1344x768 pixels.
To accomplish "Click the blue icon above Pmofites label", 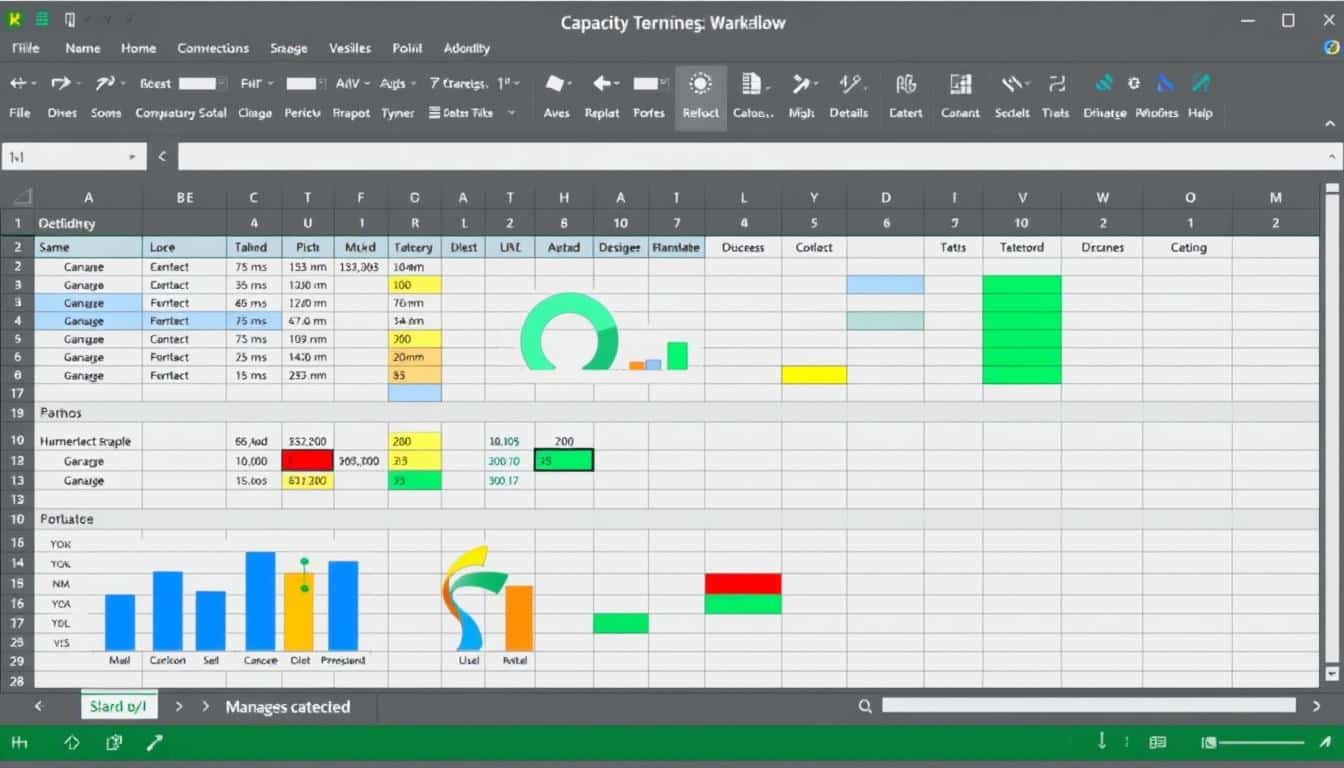I will 1165,84.
